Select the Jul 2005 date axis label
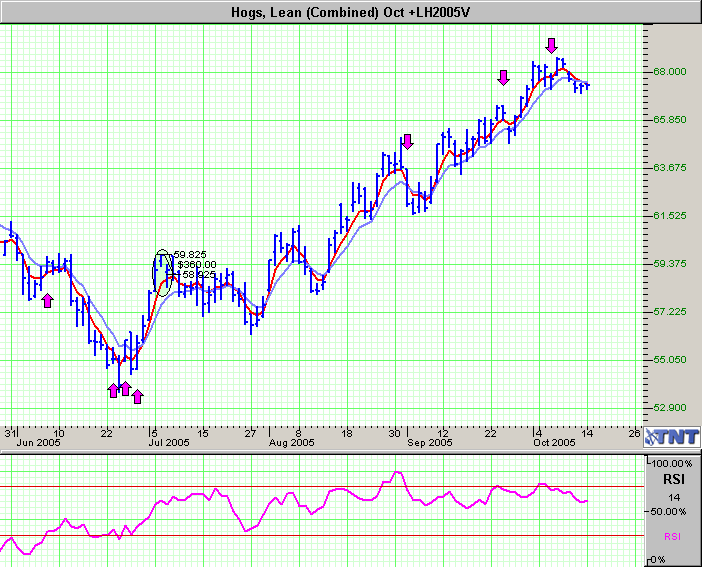Image resolution: width=702 pixels, height=567 pixels. (170, 441)
